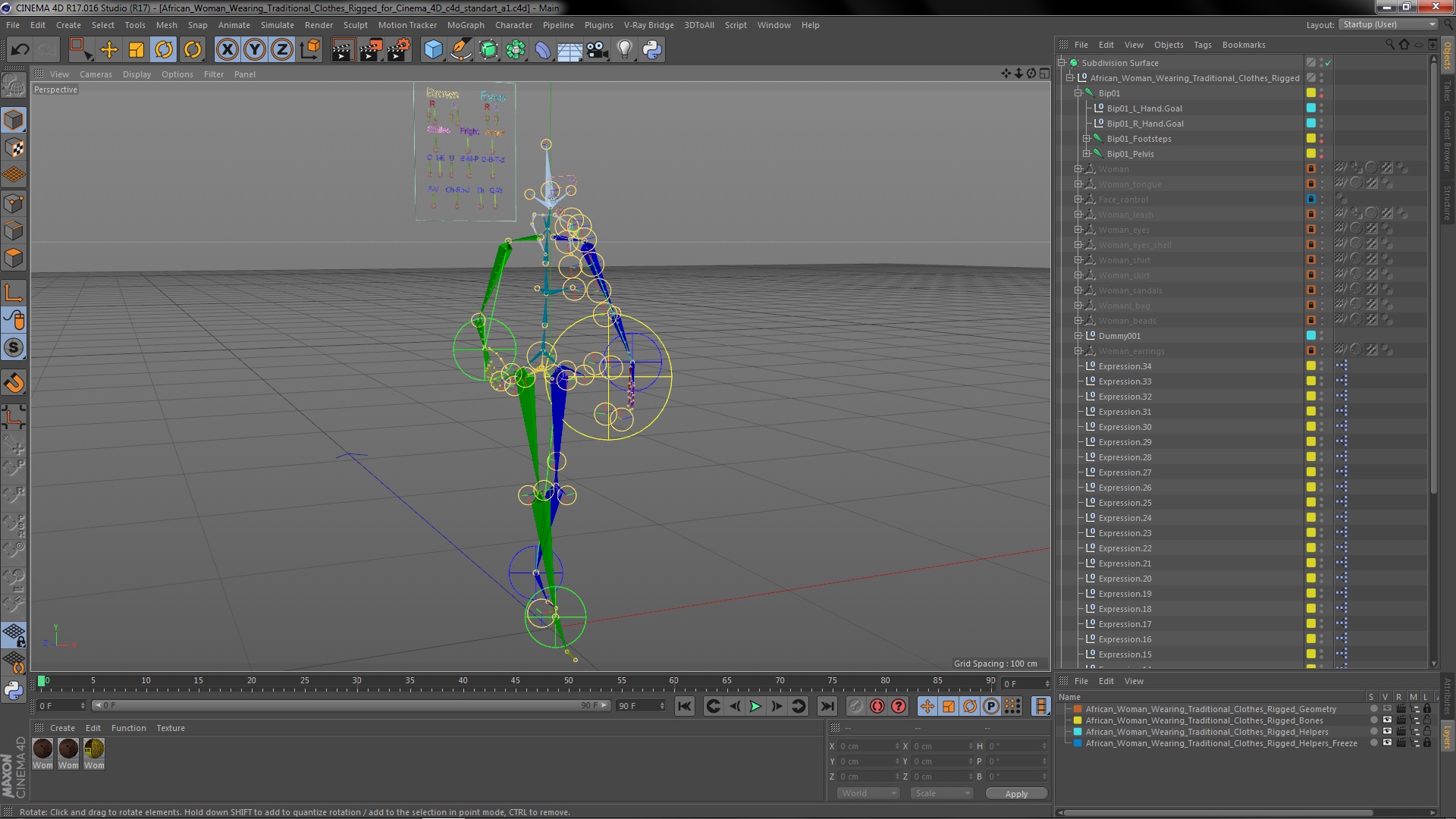The image size is (1456, 819).
Task: Expand the Bip01_Footsteps tree node
Action: tap(1087, 139)
